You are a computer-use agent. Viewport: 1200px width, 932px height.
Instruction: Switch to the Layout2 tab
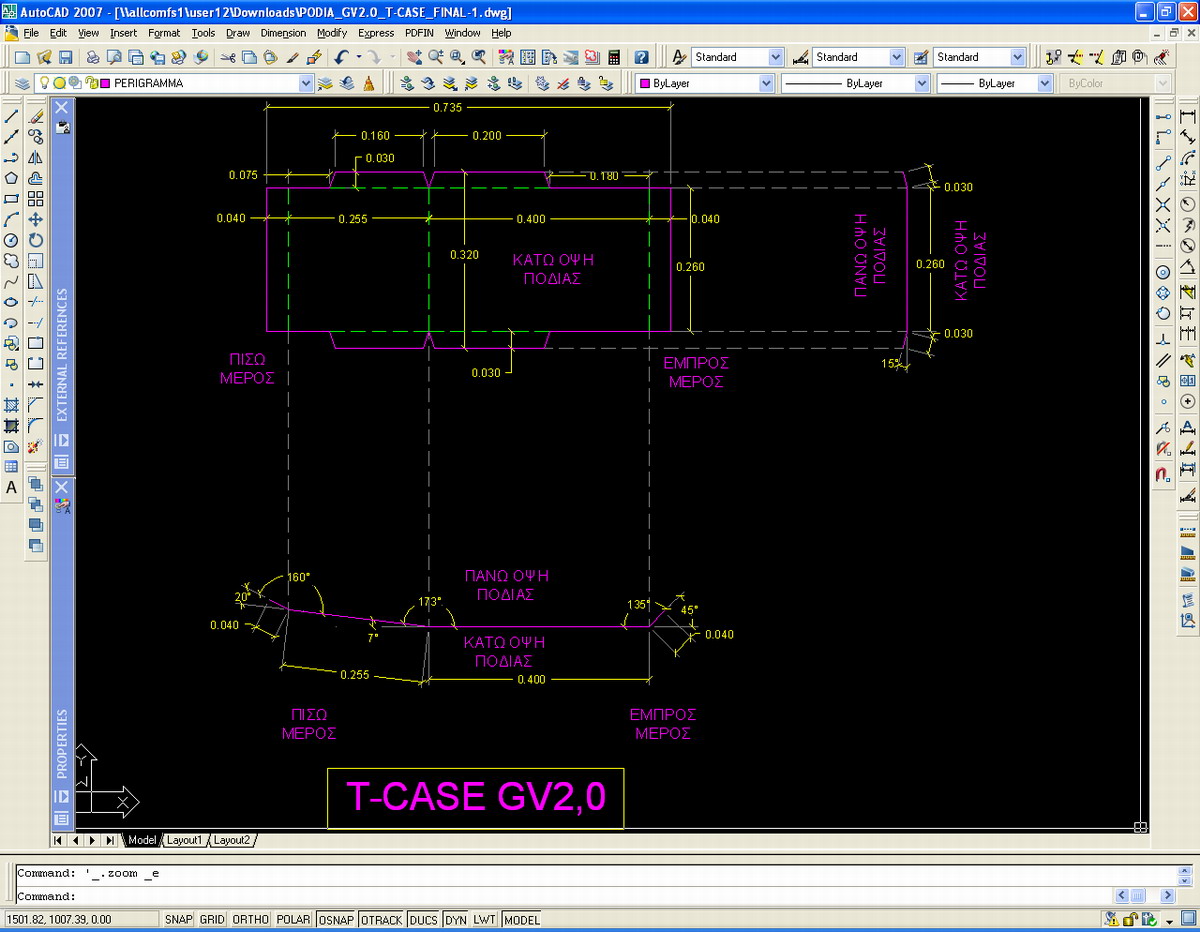pyautogui.click(x=231, y=840)
